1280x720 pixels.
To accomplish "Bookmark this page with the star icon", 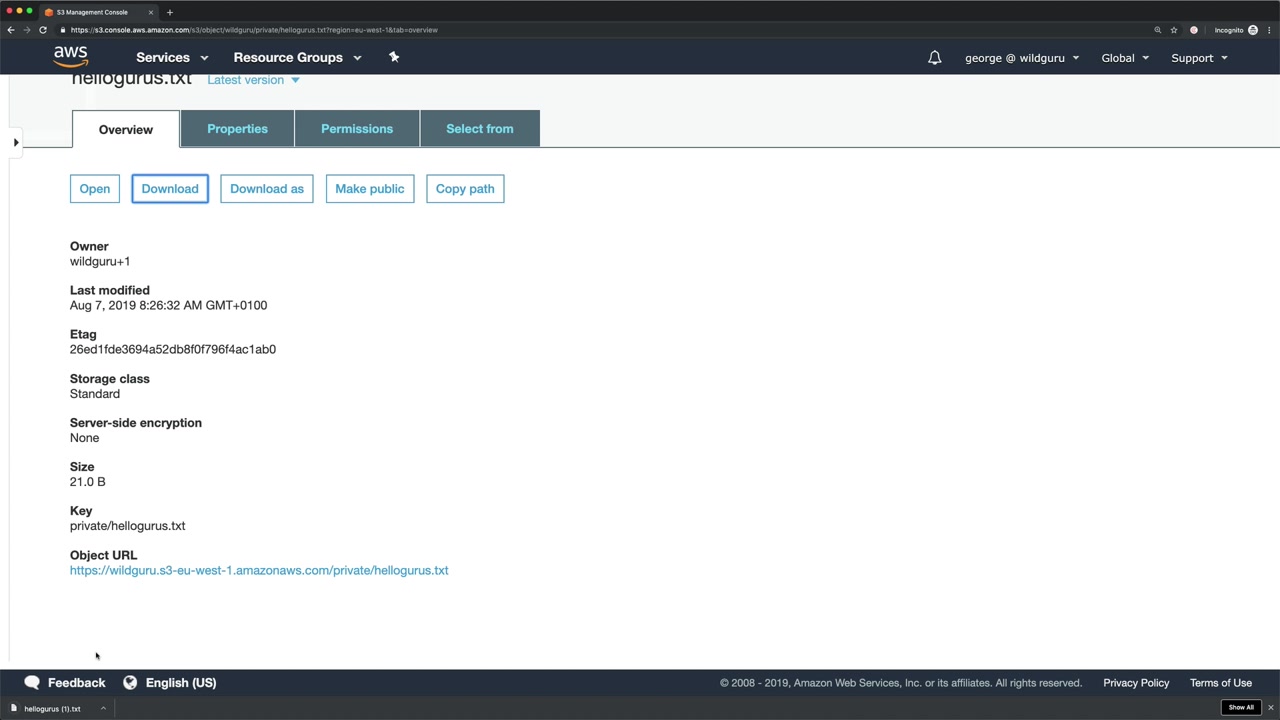I will click(1174, 30).
